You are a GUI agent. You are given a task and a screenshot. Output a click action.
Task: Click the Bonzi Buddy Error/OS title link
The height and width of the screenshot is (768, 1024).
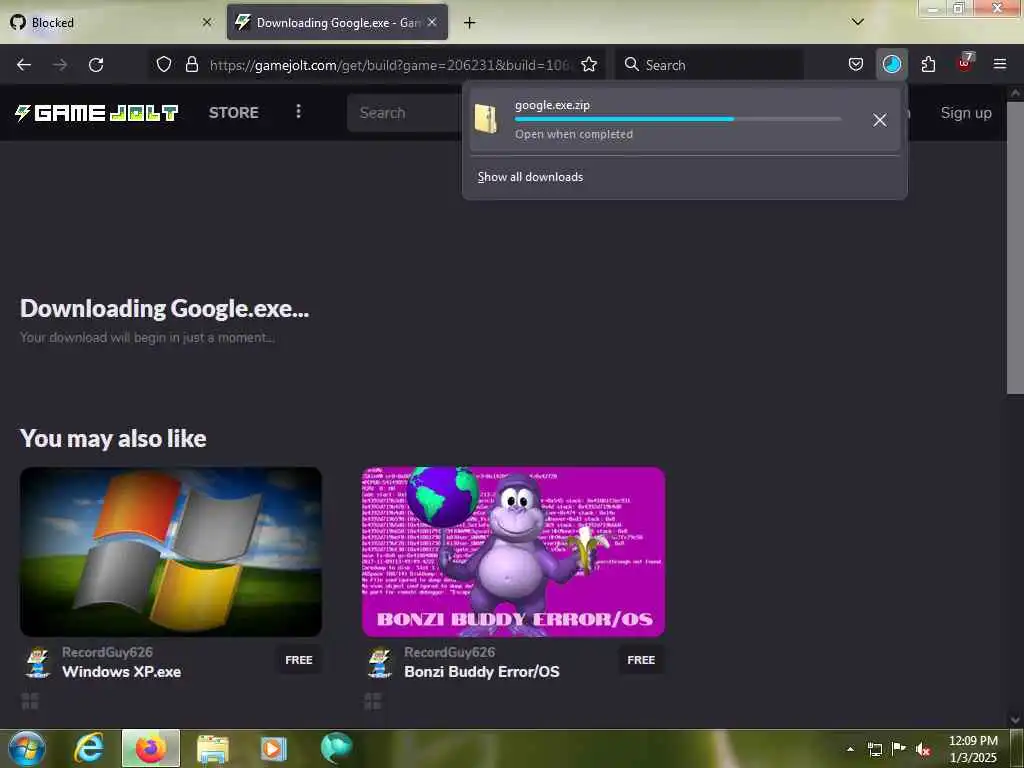click(x=482, y=672)
